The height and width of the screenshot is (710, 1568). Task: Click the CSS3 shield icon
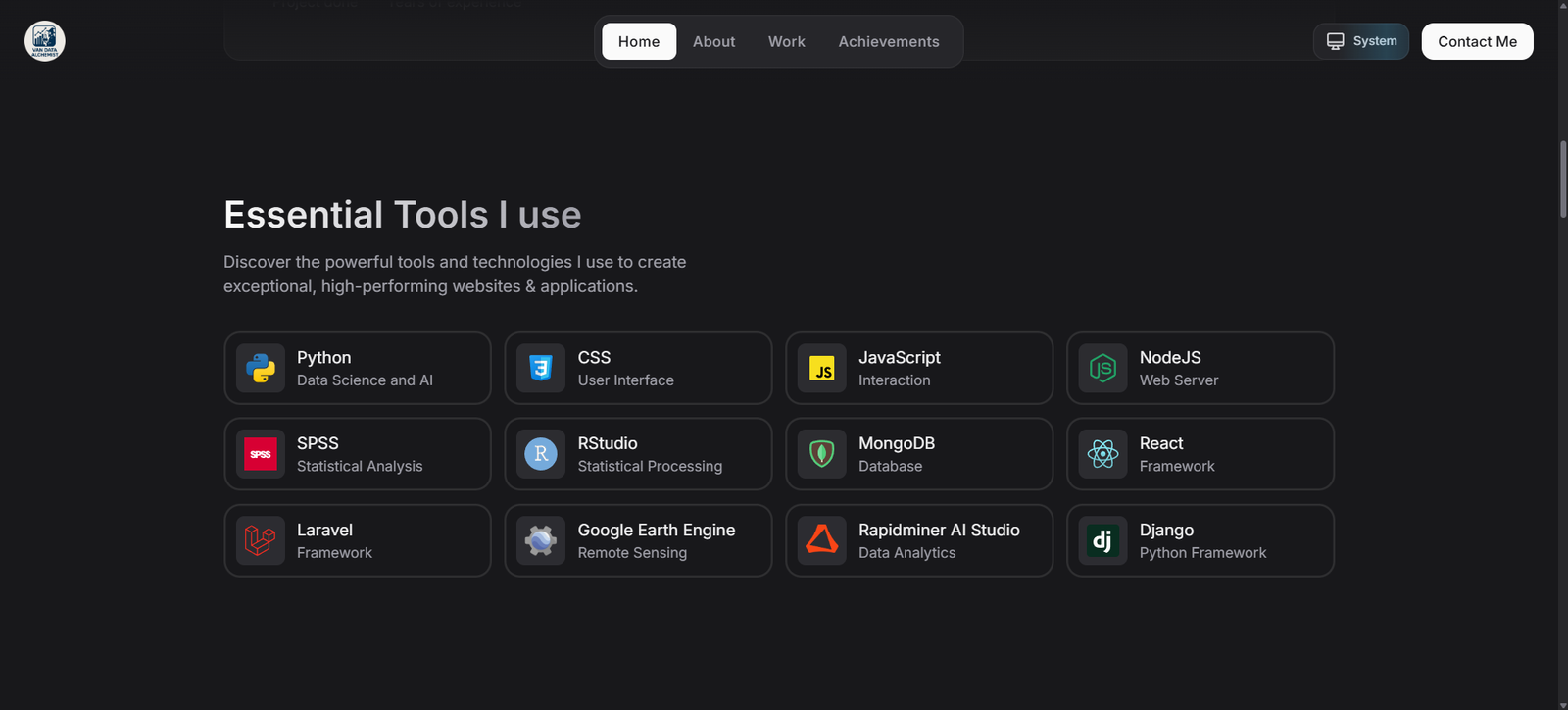pos(541,368)
